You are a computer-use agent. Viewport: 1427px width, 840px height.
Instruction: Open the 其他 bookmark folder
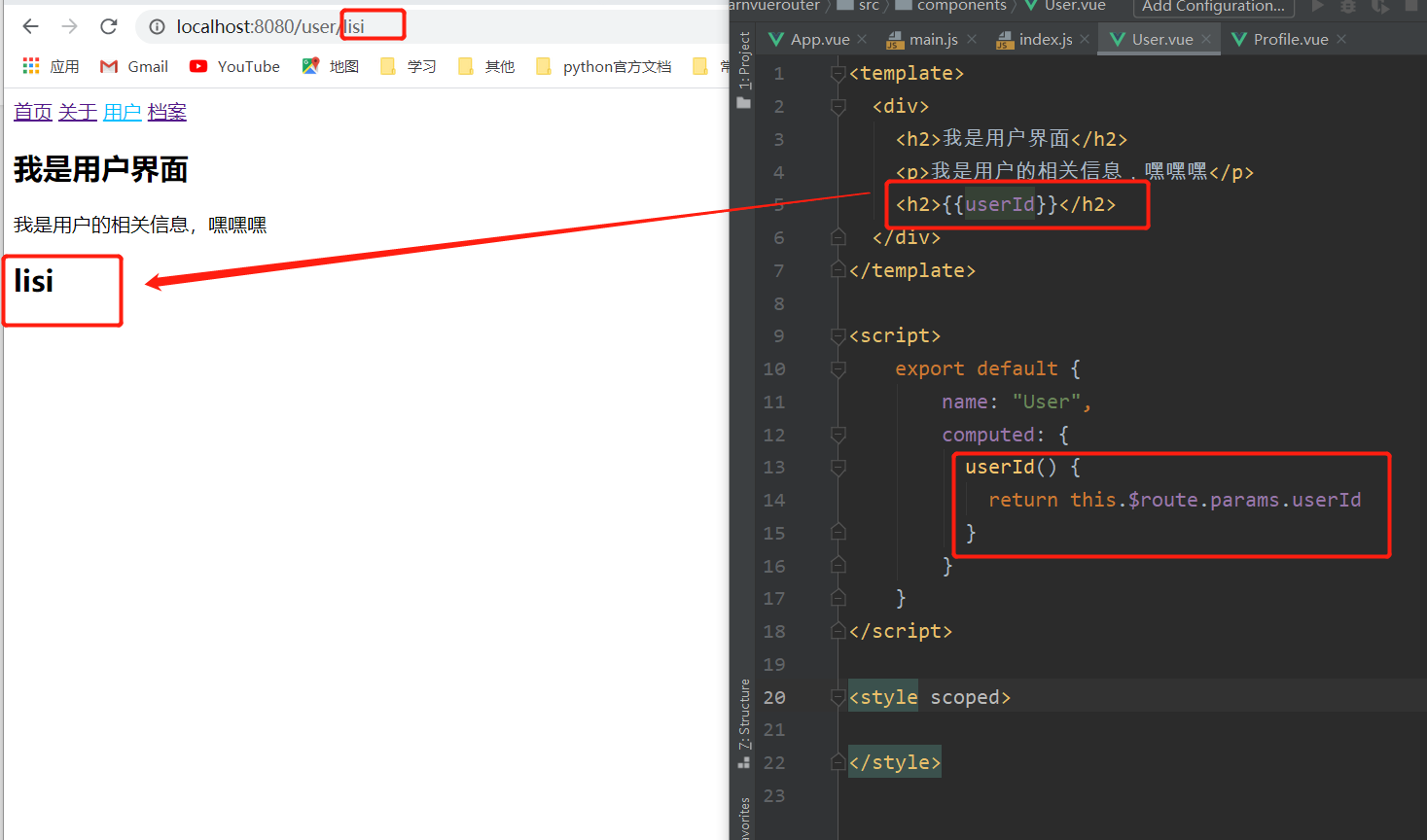[x=486, y=66]
